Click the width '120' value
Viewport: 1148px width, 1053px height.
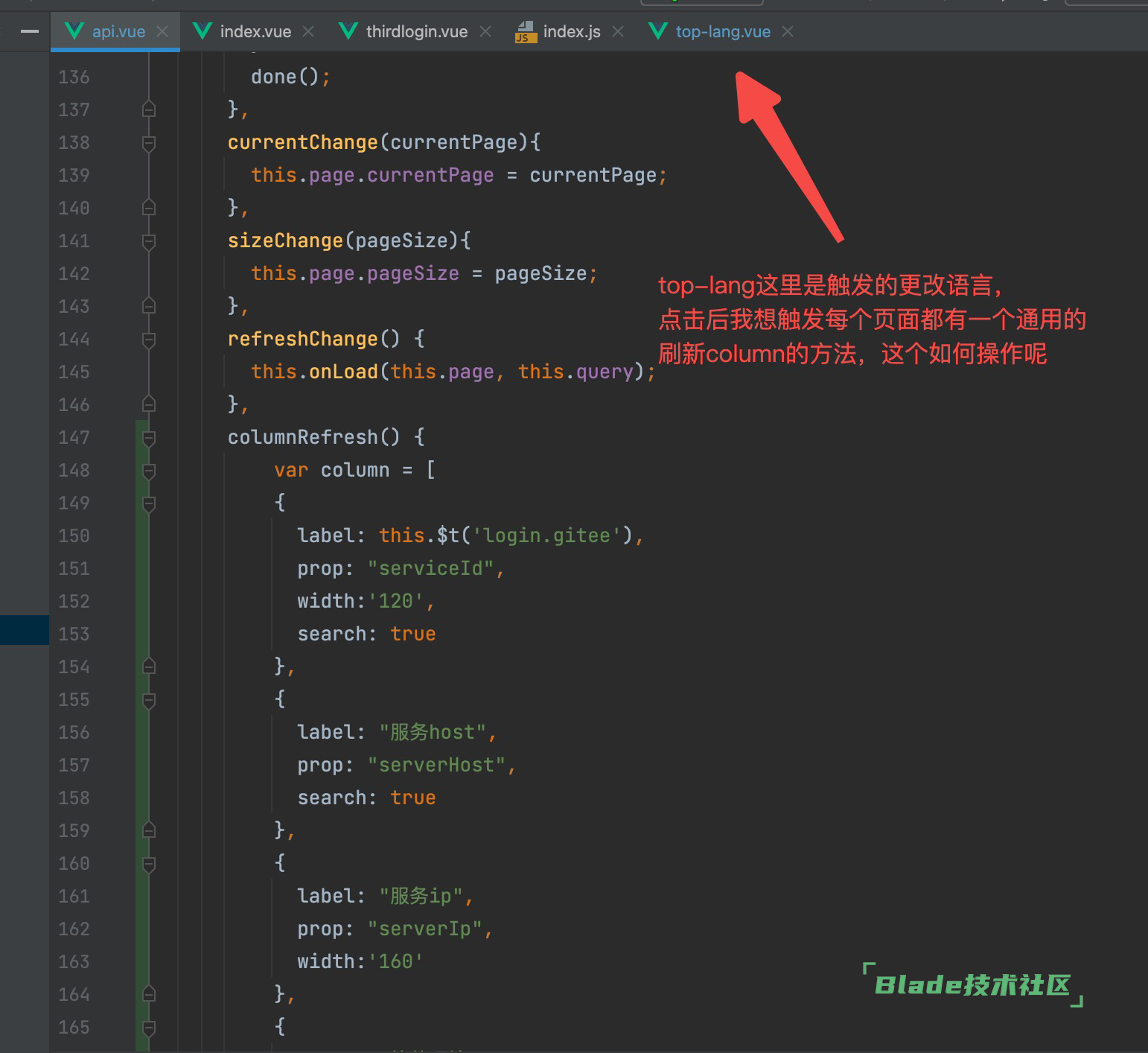pos(396,601)
